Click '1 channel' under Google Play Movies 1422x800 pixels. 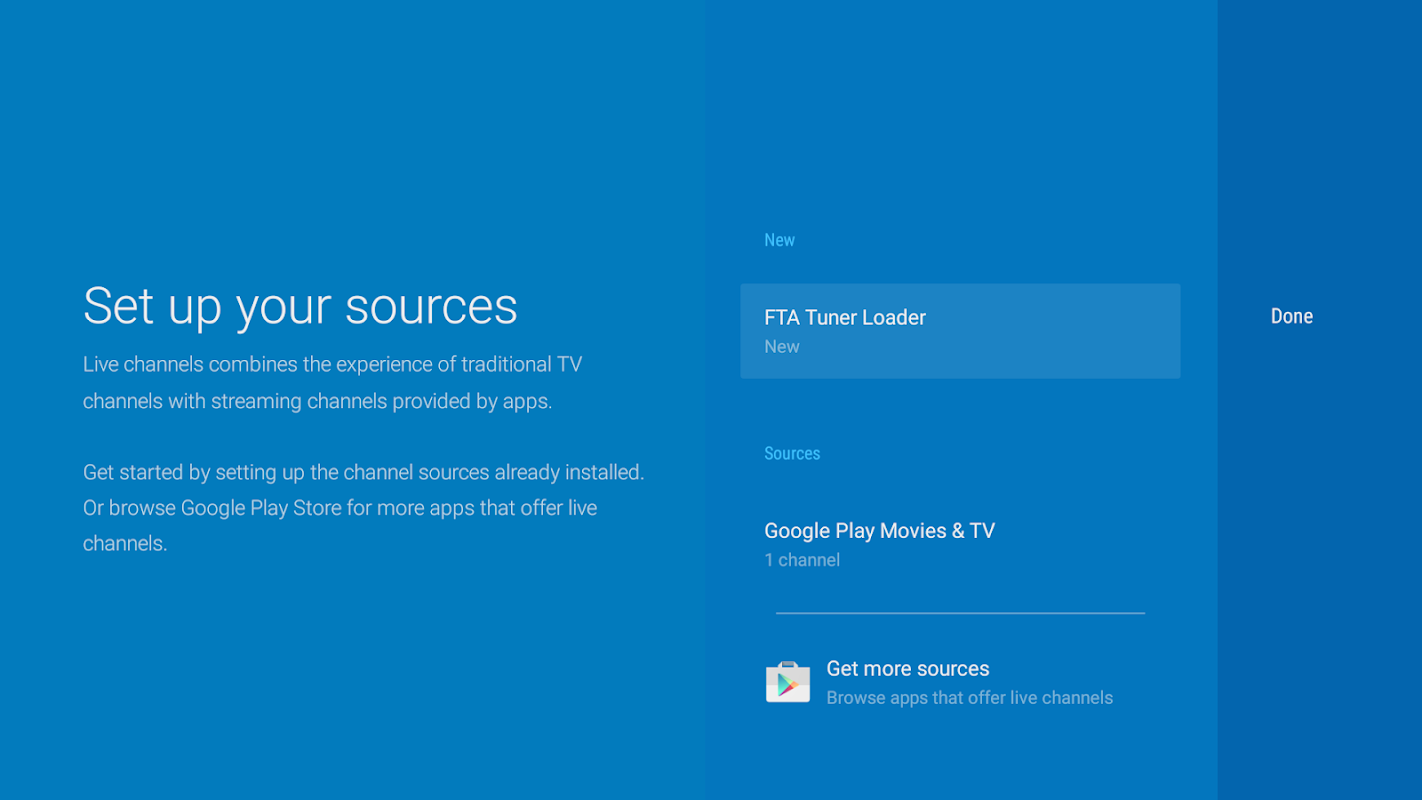pyautogui.click(x=802, y=560)
